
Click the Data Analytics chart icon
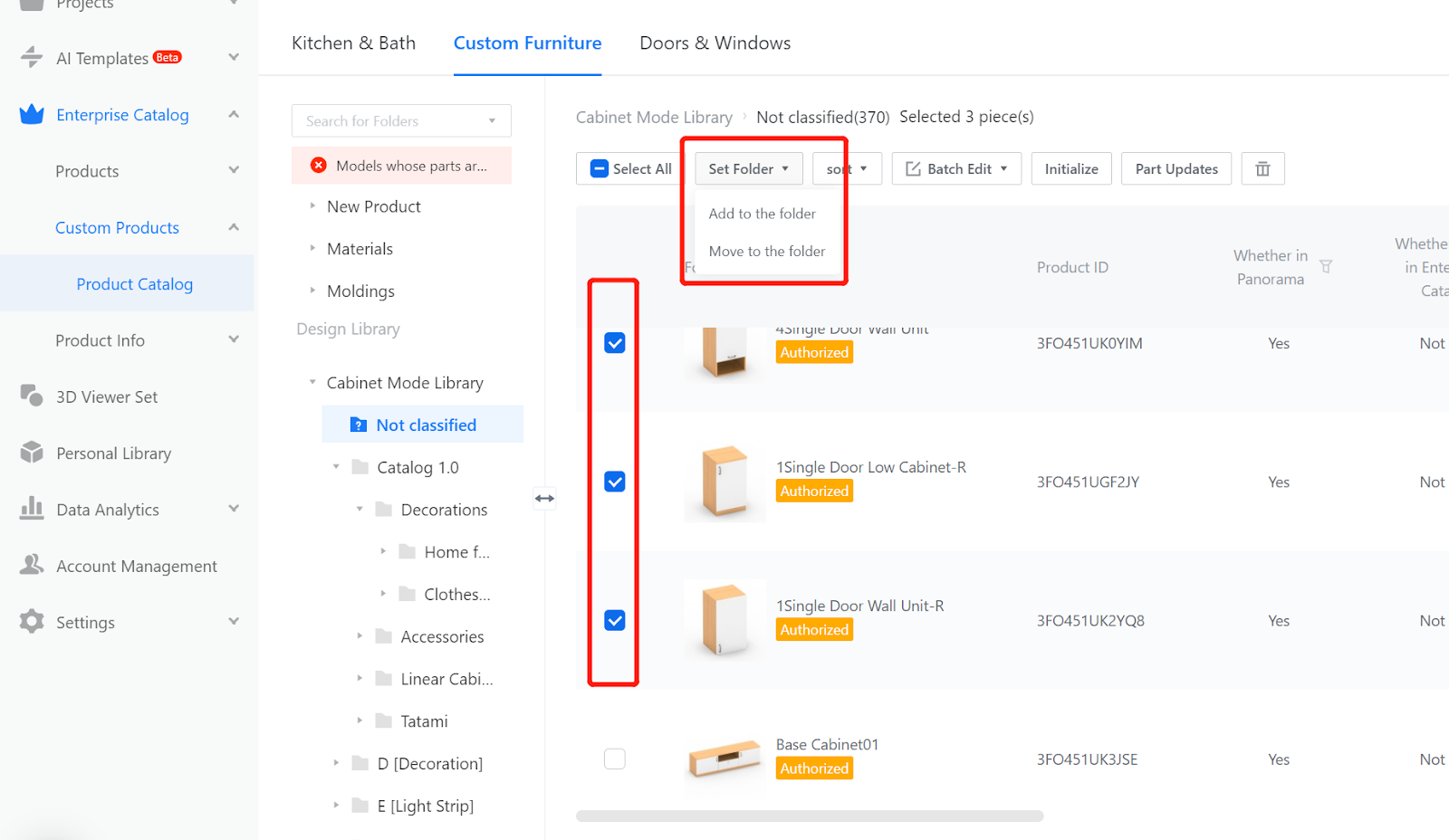tap(32, 509)
